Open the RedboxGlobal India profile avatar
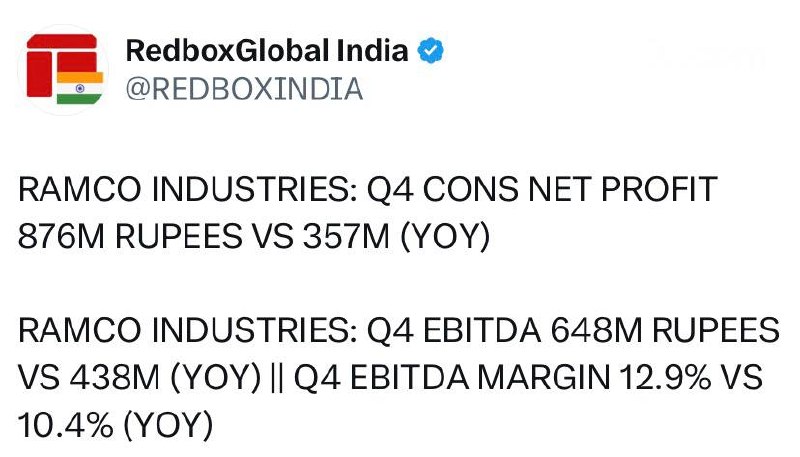 (63, 70)
